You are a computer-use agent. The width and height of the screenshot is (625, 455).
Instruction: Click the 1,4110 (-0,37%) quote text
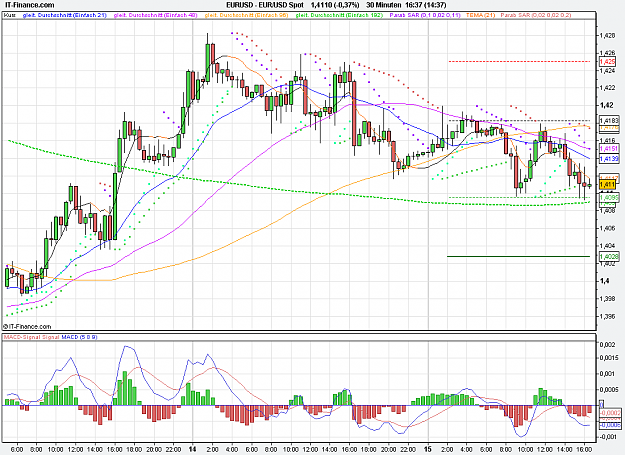click(x=335, y=5)
